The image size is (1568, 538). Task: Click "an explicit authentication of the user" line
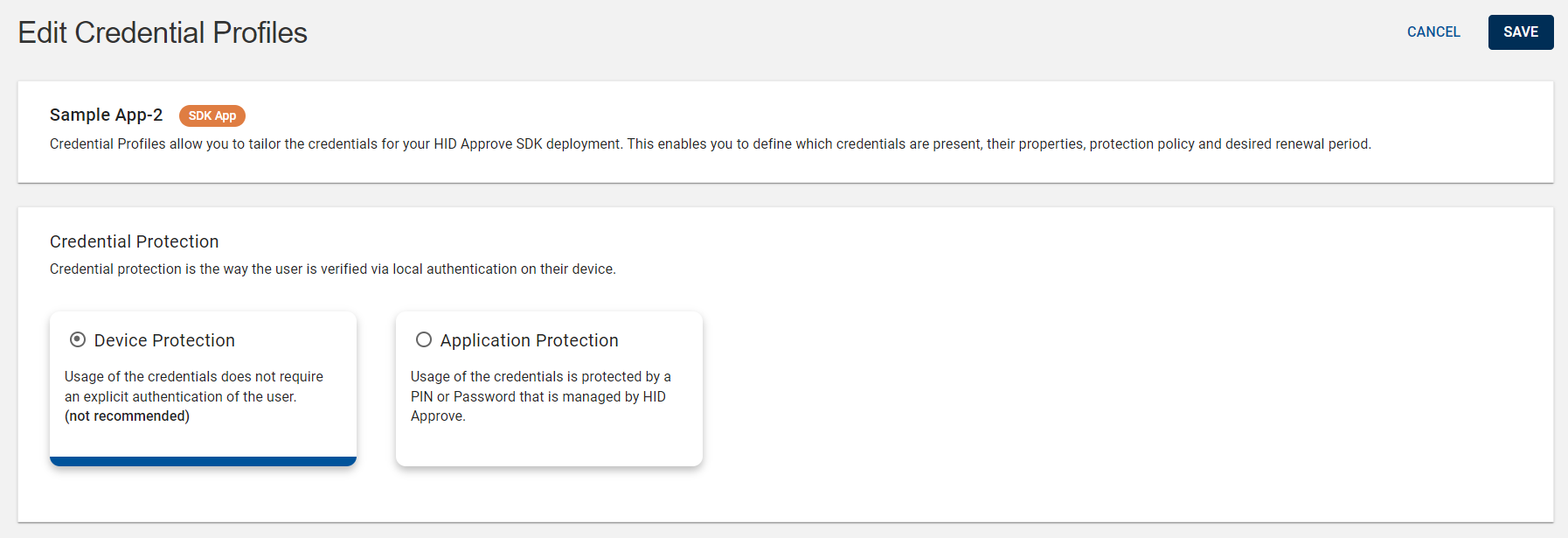tap(180, 397)
